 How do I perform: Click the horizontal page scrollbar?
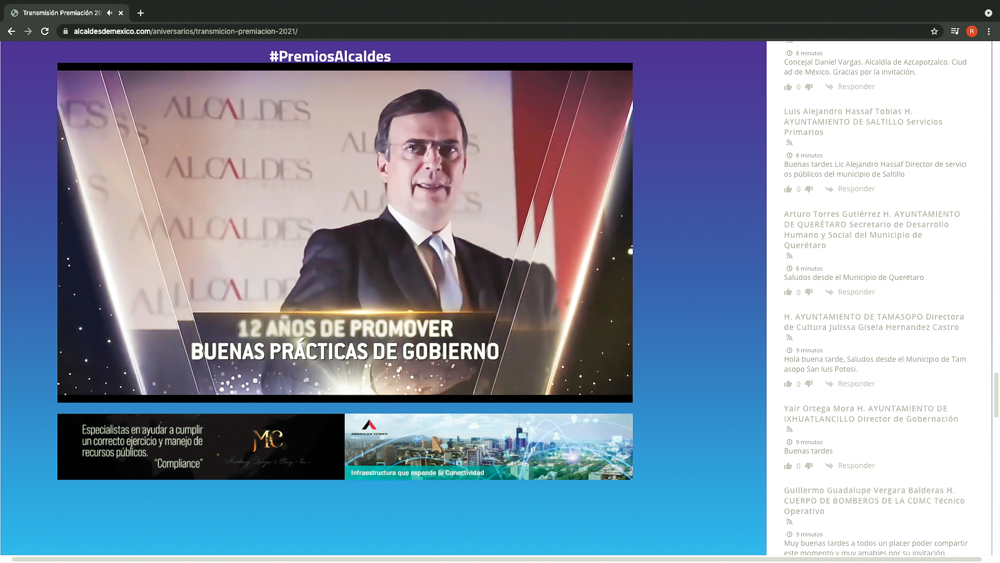tap(497, 559)
